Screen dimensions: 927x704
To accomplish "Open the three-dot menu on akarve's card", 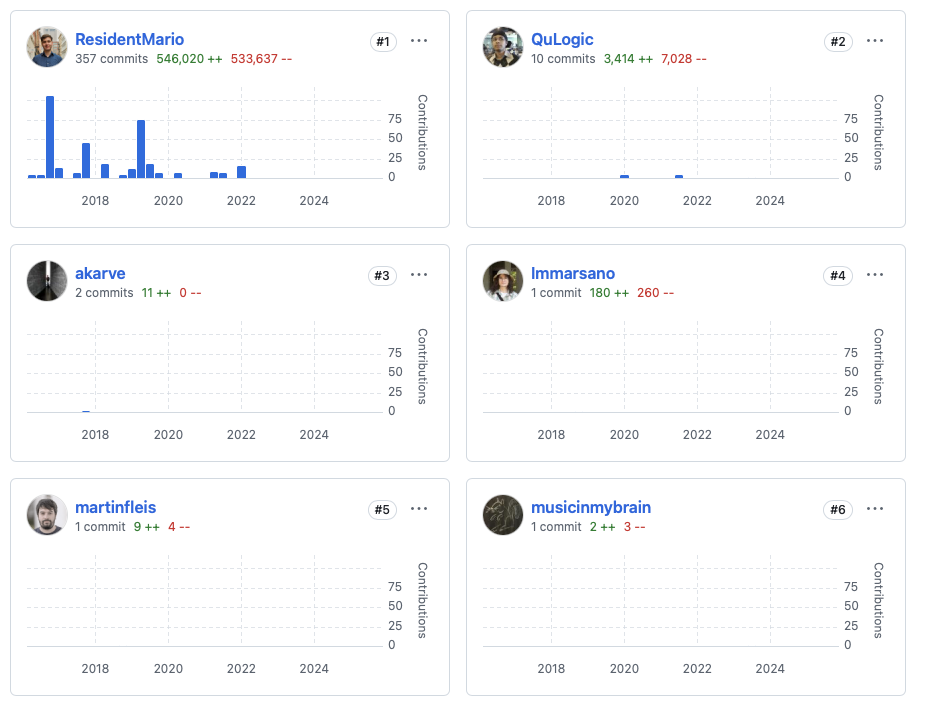I will click(419, 275).
